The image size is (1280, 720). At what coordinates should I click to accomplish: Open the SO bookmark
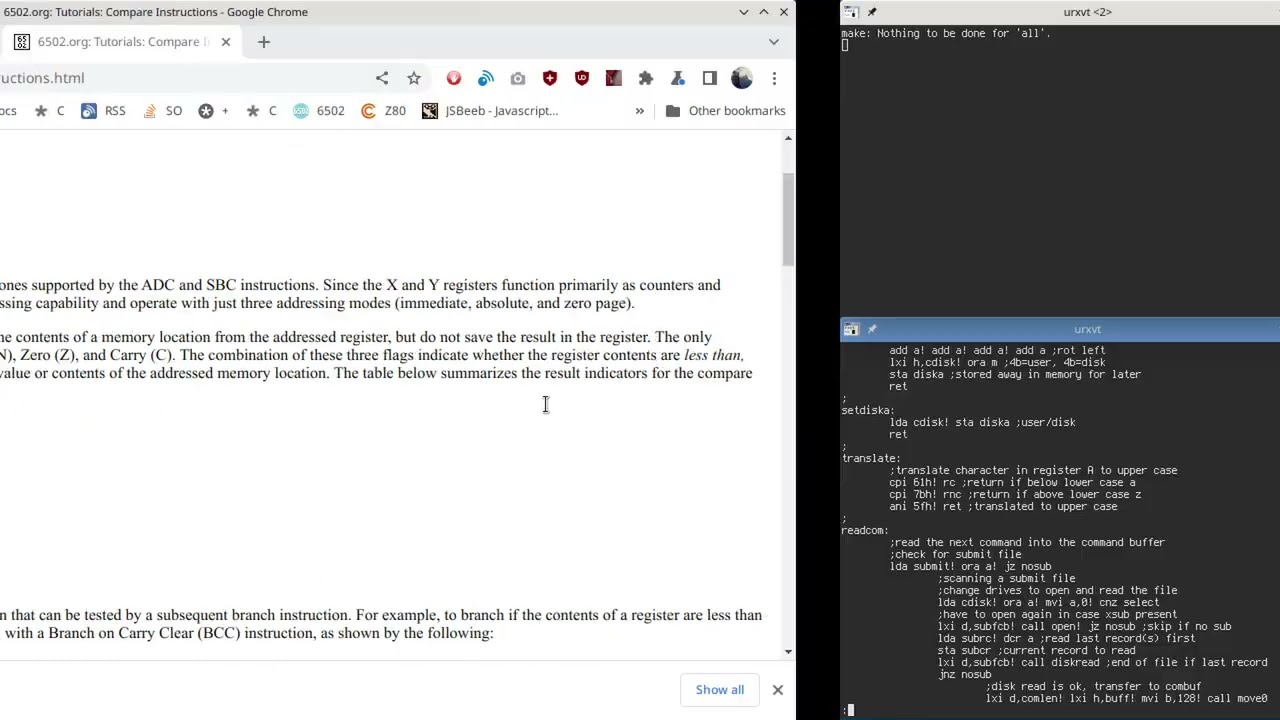click(x=163, y=111)
